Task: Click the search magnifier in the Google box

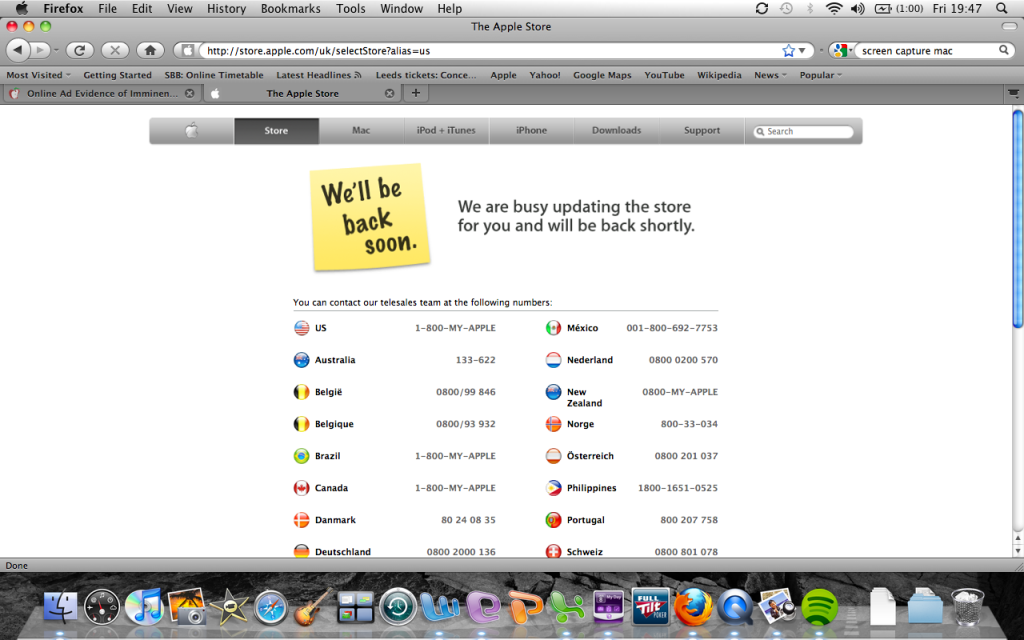Action: click(1004, 50)
